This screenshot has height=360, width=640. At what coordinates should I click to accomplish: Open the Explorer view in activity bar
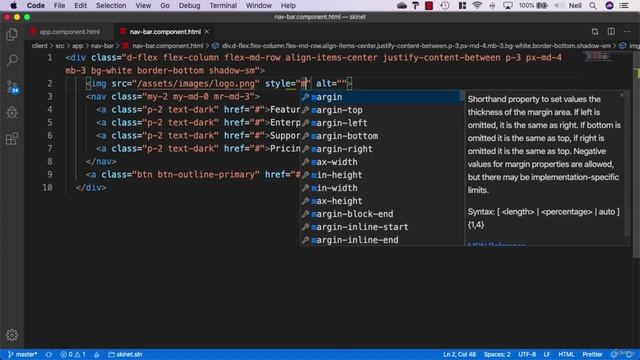(x=12, y=35)
